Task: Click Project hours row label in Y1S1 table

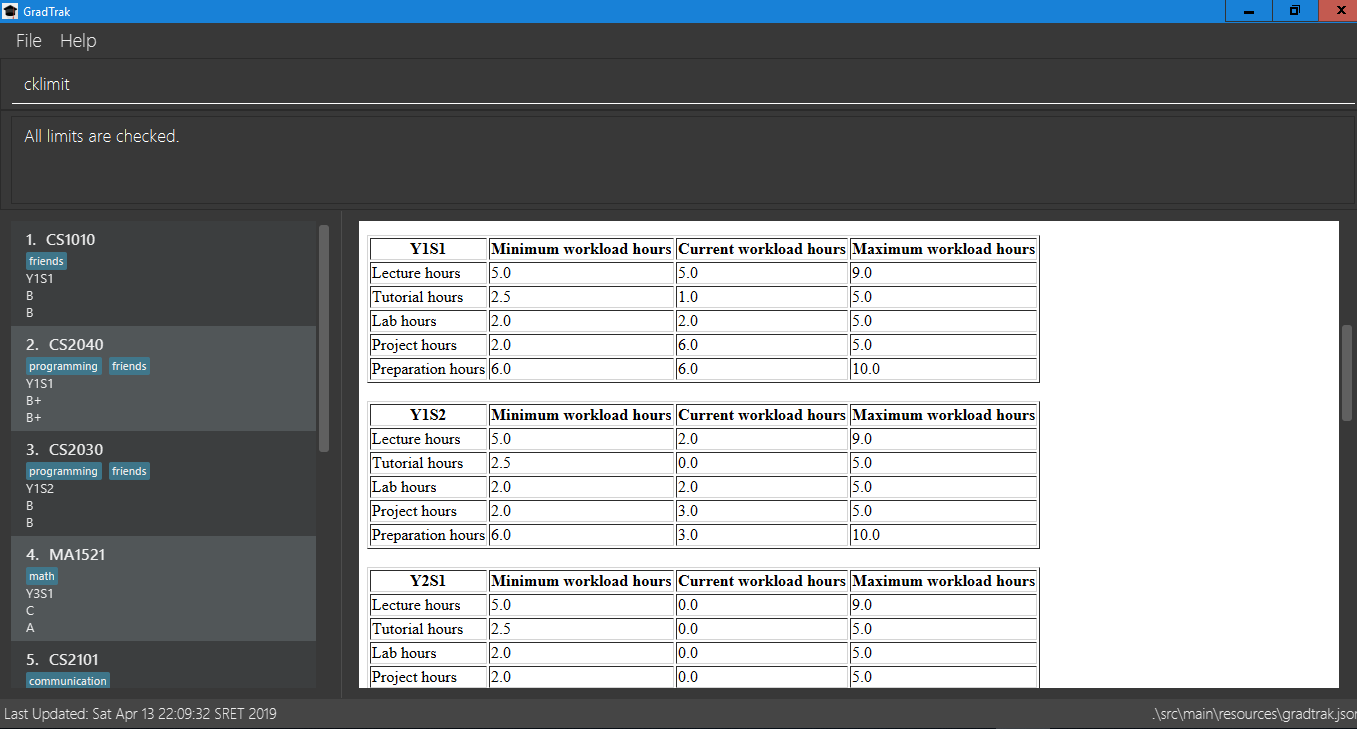Action: (414, 345)
